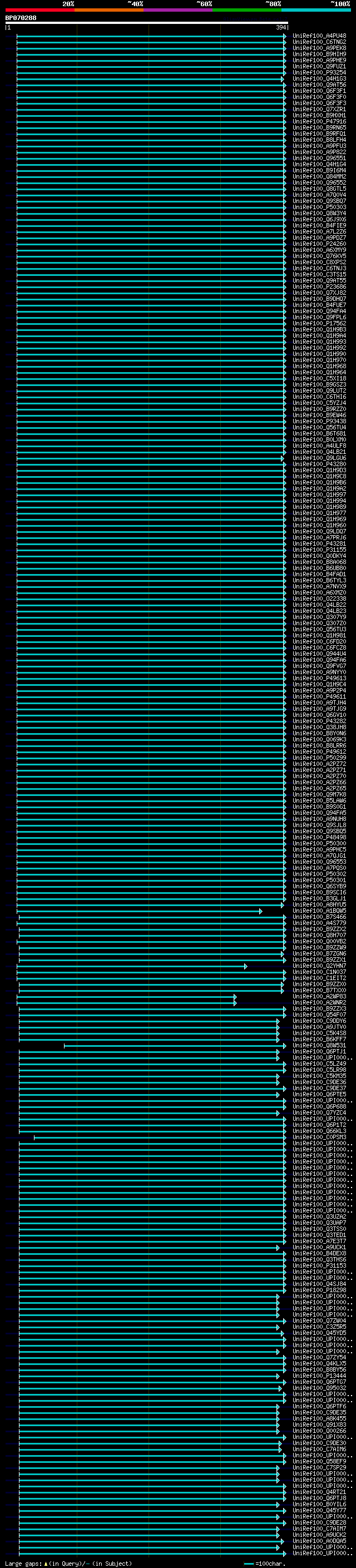Click the red 20% identity legend segment
The height and width of the screenshot is (1568, 356).
click(x=39, y=10)
